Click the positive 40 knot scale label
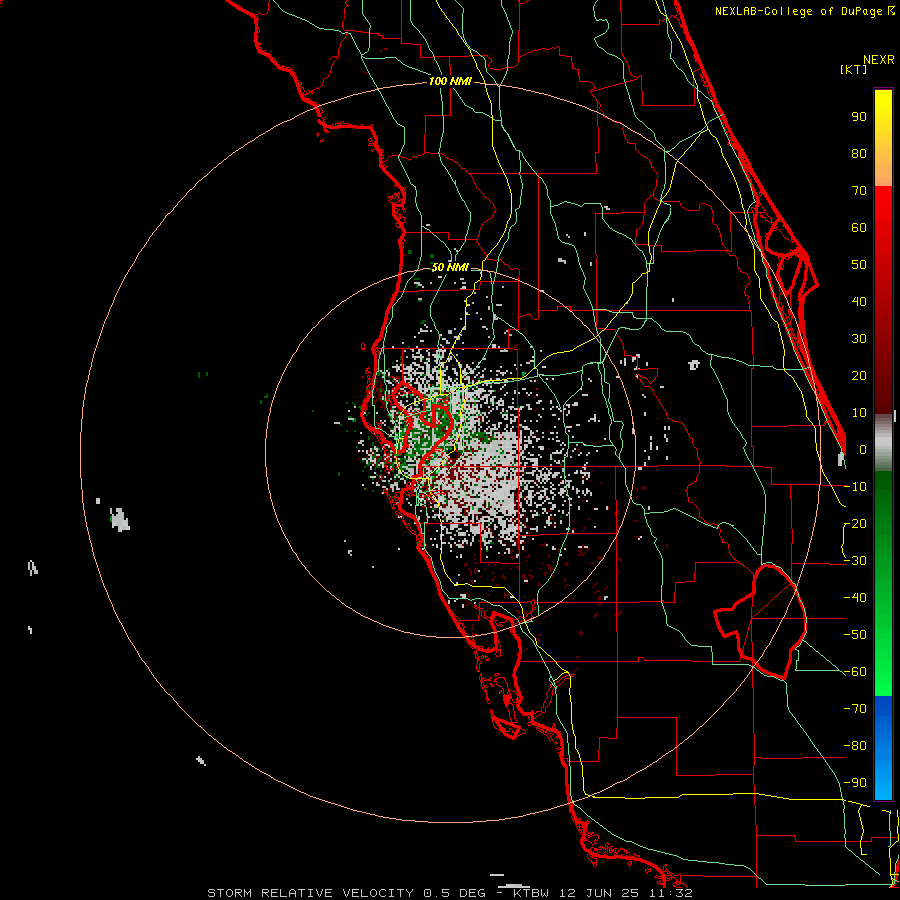 click(859, 301)
